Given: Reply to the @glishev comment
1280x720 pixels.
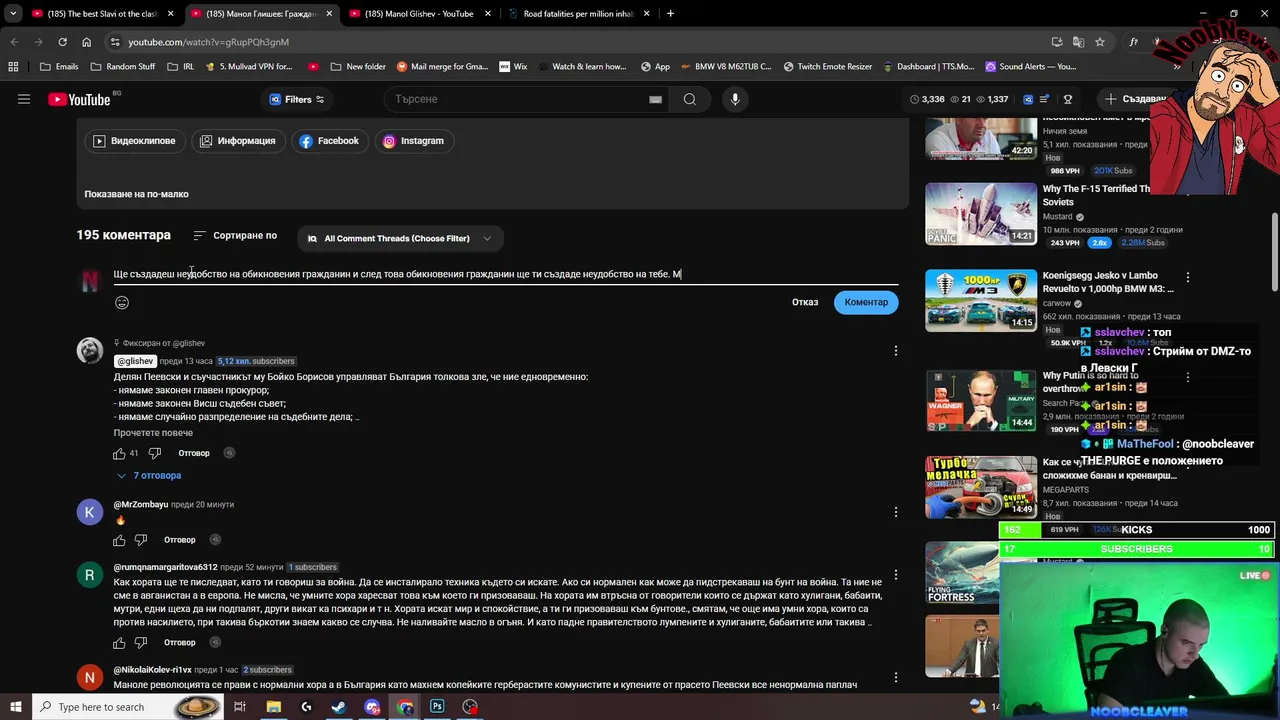Looking at the screenshot, I should point(194,453).
